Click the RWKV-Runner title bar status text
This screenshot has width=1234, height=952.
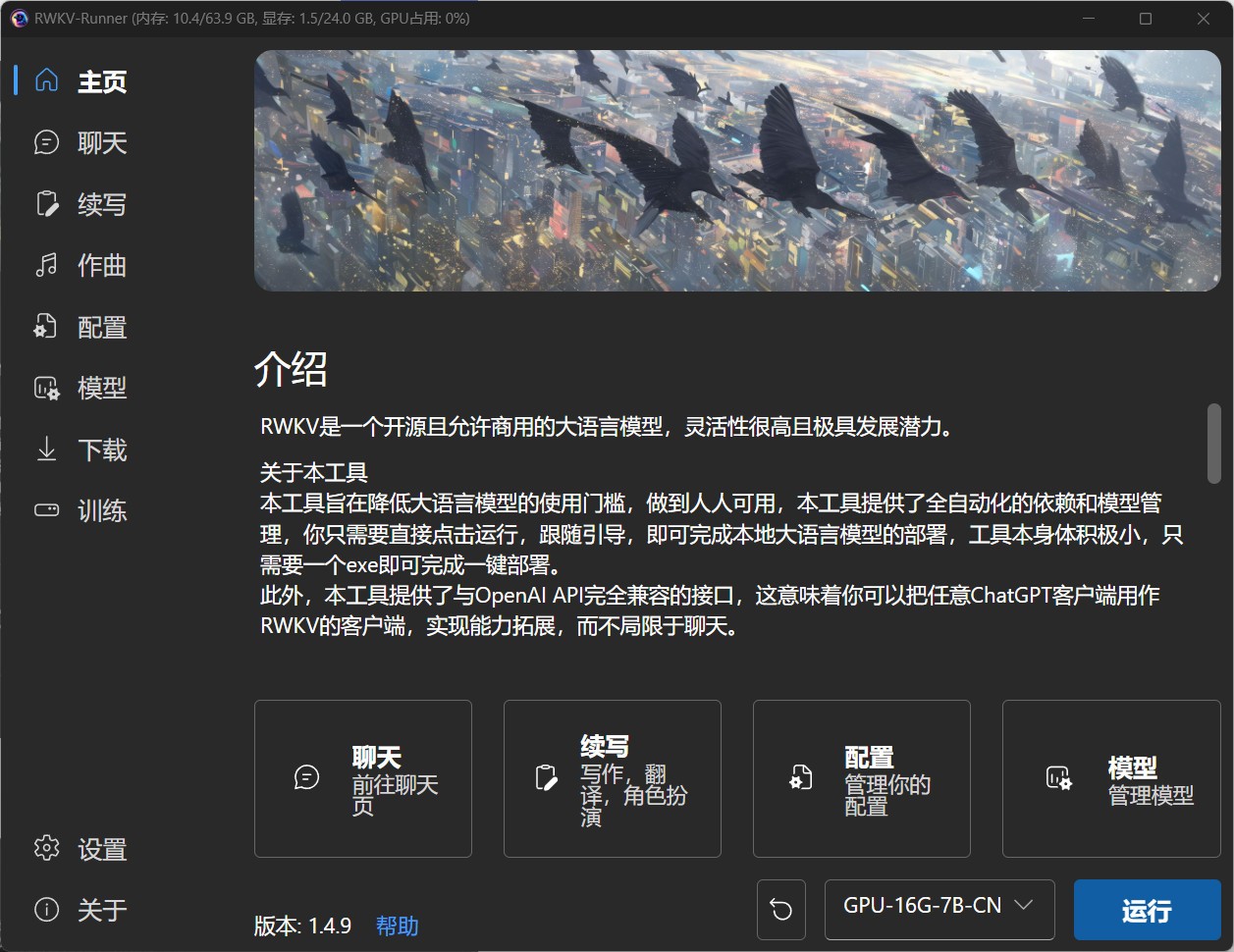[x=252, y=19]
